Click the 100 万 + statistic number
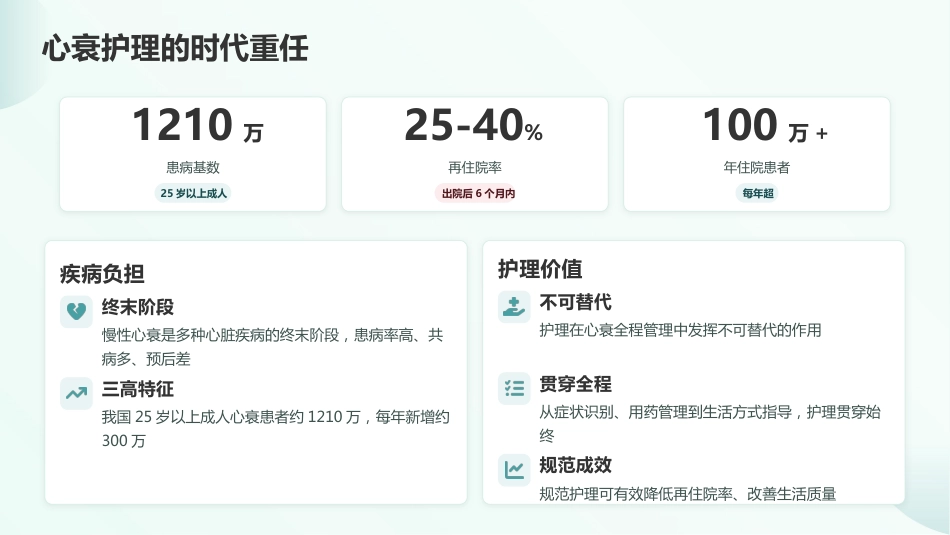 pyautogui.click(x=765, y=125)
